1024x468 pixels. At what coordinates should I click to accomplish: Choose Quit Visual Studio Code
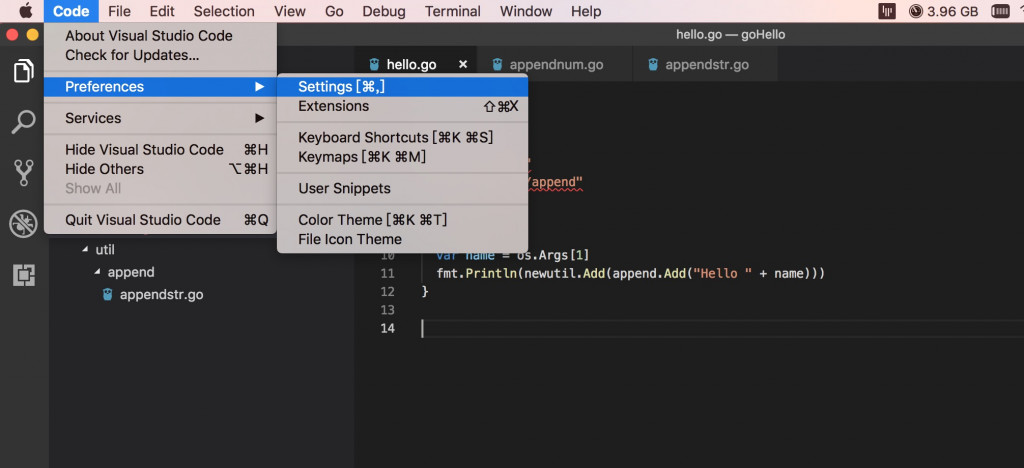pos(160,220)
